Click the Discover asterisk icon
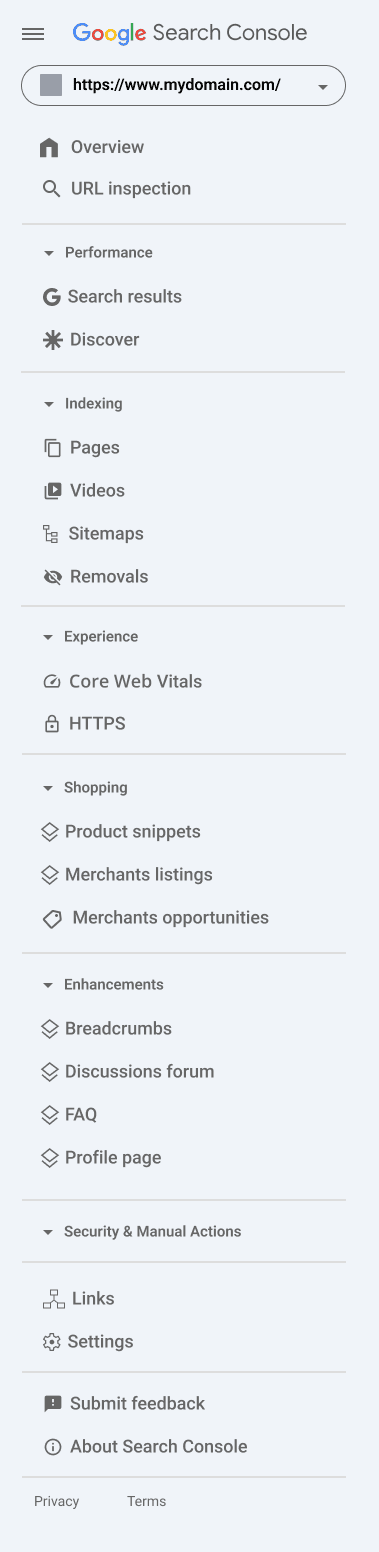This screenshot has width=379, height=1552. pos(52,340)
